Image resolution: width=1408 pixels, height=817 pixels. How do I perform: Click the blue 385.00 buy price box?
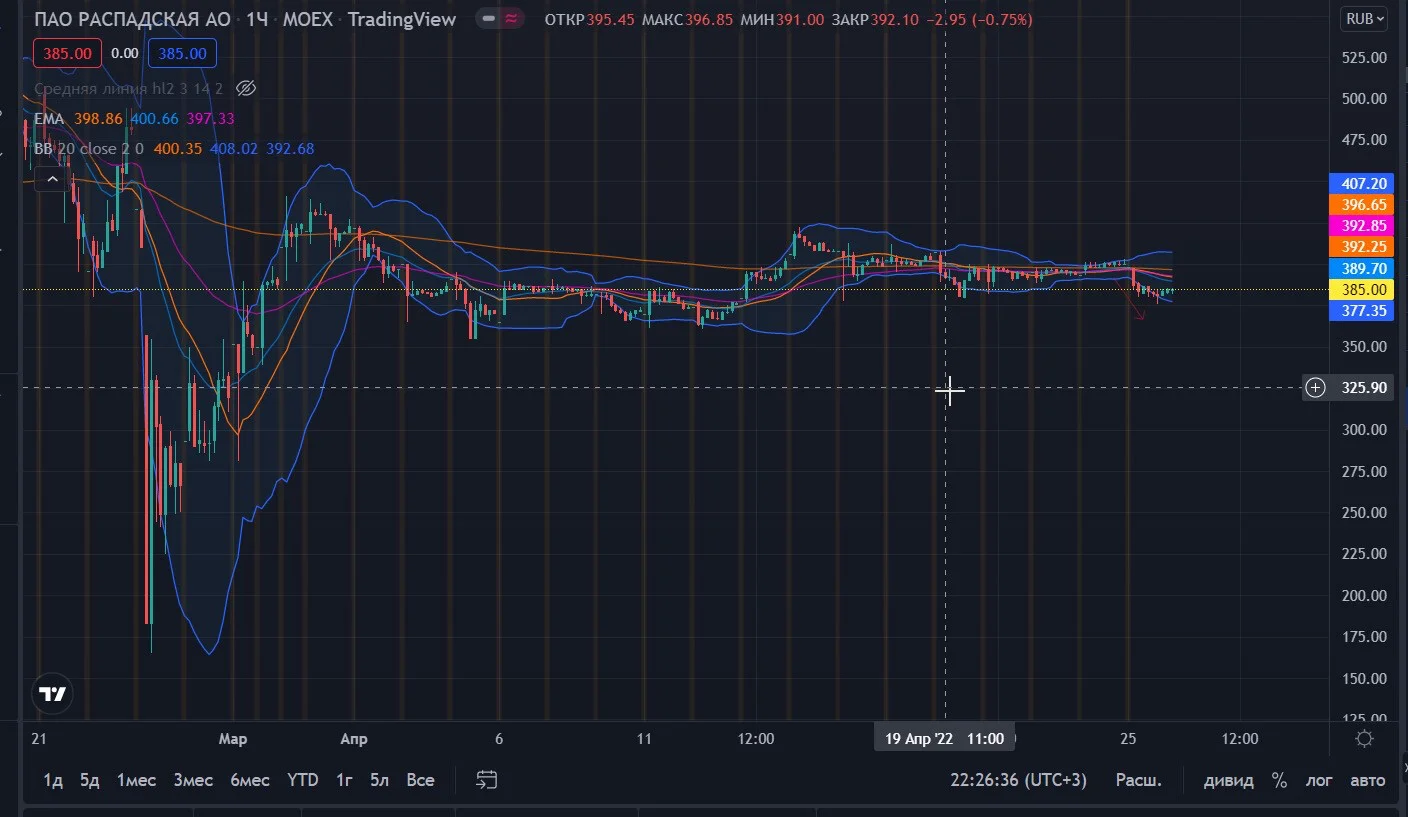[x=182, y=54]
